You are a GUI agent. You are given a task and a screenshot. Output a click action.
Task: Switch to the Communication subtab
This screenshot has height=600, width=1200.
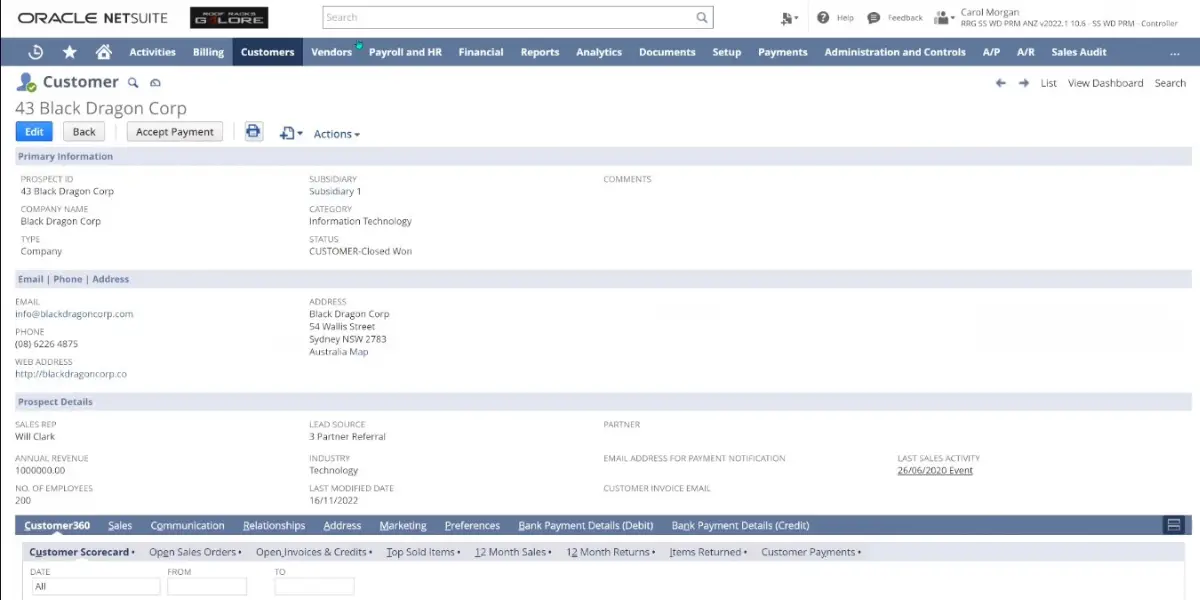(x=187, y=525)
